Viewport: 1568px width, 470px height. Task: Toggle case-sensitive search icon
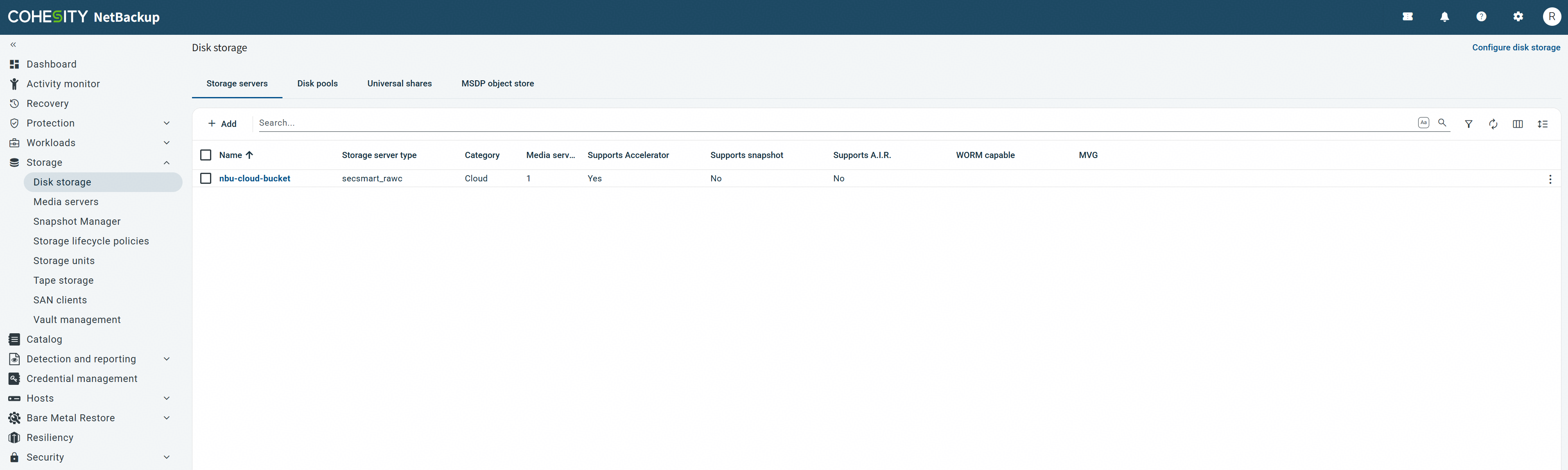(x=1423, y=123)
